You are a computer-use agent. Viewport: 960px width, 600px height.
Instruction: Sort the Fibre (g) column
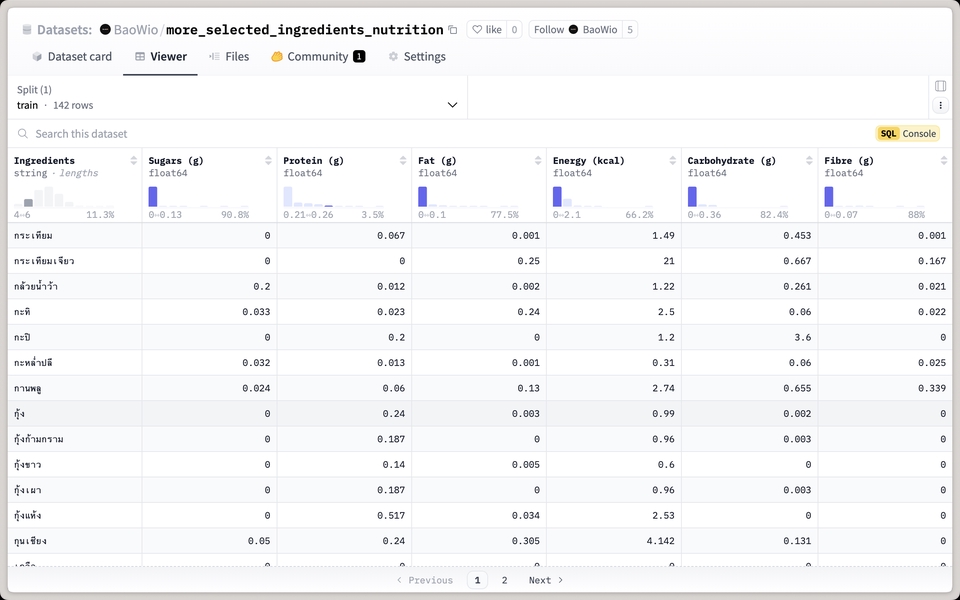[943, 160]
